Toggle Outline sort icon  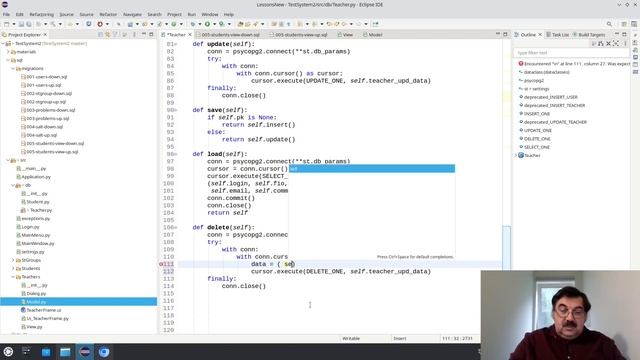click(x=601, y=43)
